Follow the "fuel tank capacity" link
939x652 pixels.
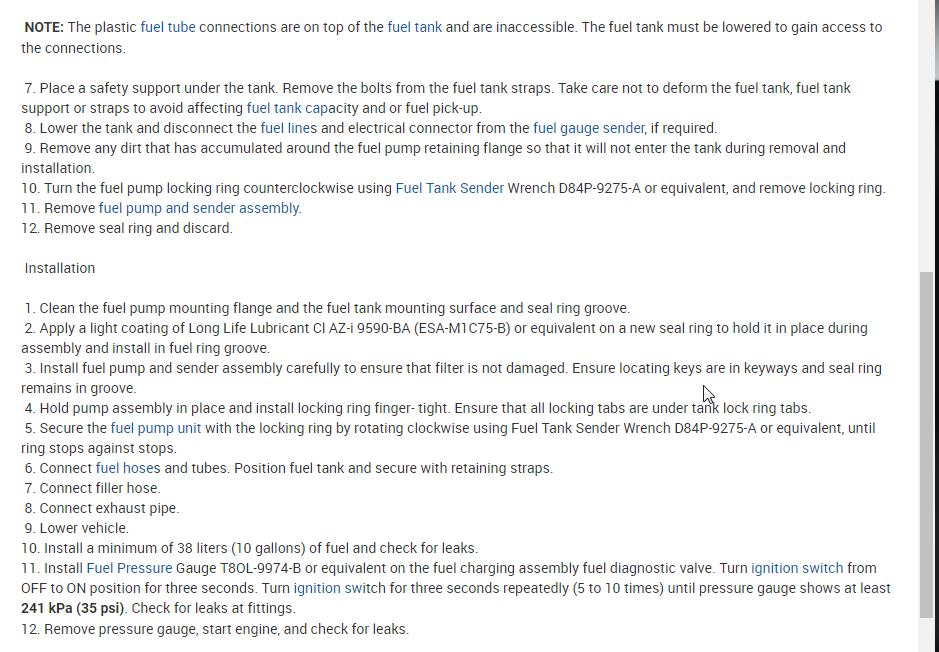[299, 108]
